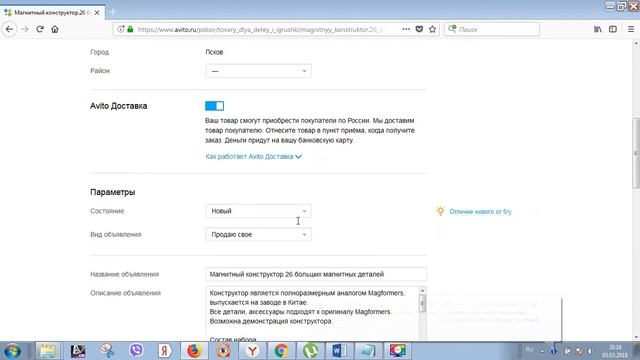Viewport: 640px width, 360px height.
Task: Open the Firefox hamburger menu
Action: coord(631,29)
